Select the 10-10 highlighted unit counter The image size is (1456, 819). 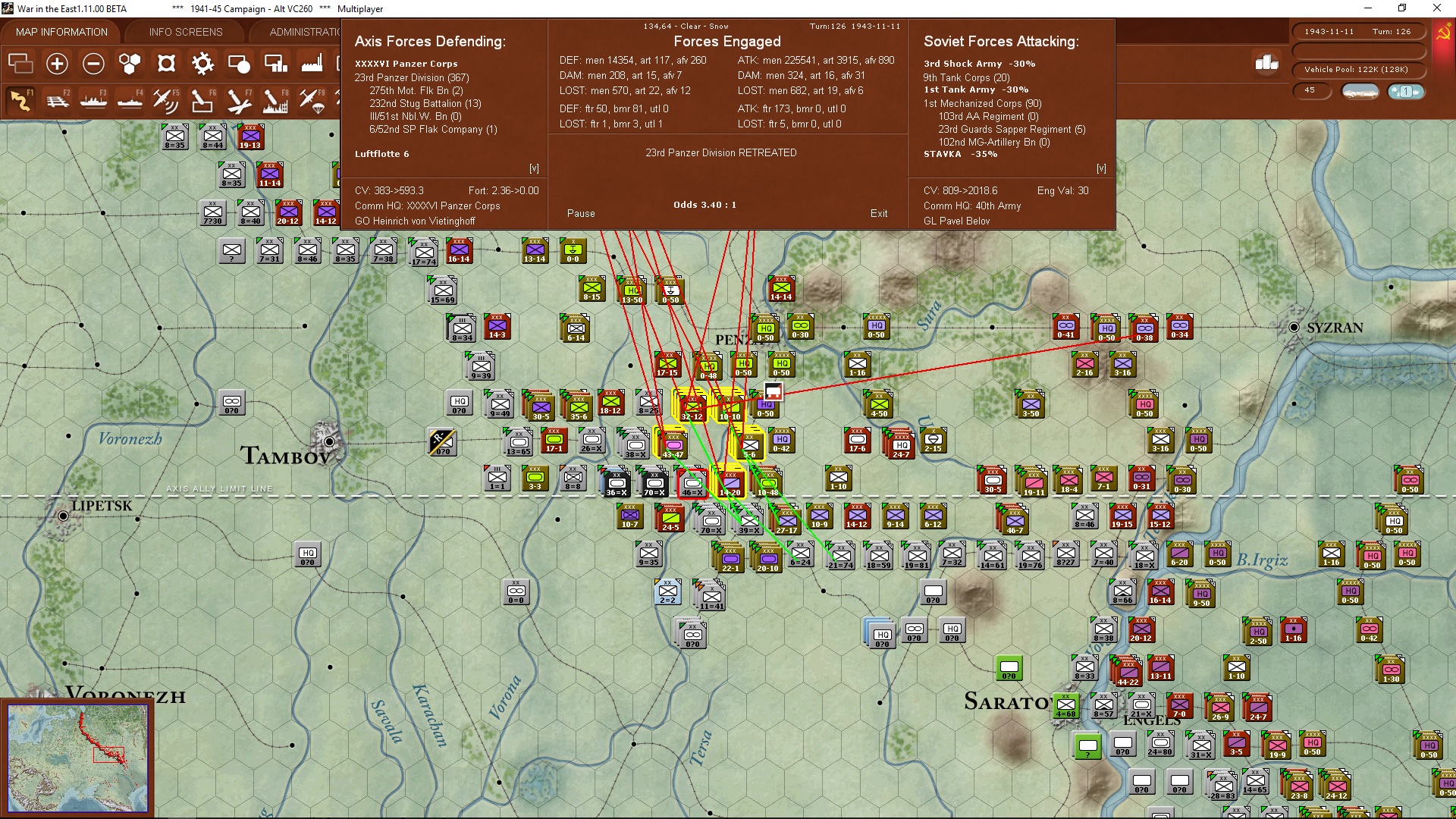click(x=730, y=407)
